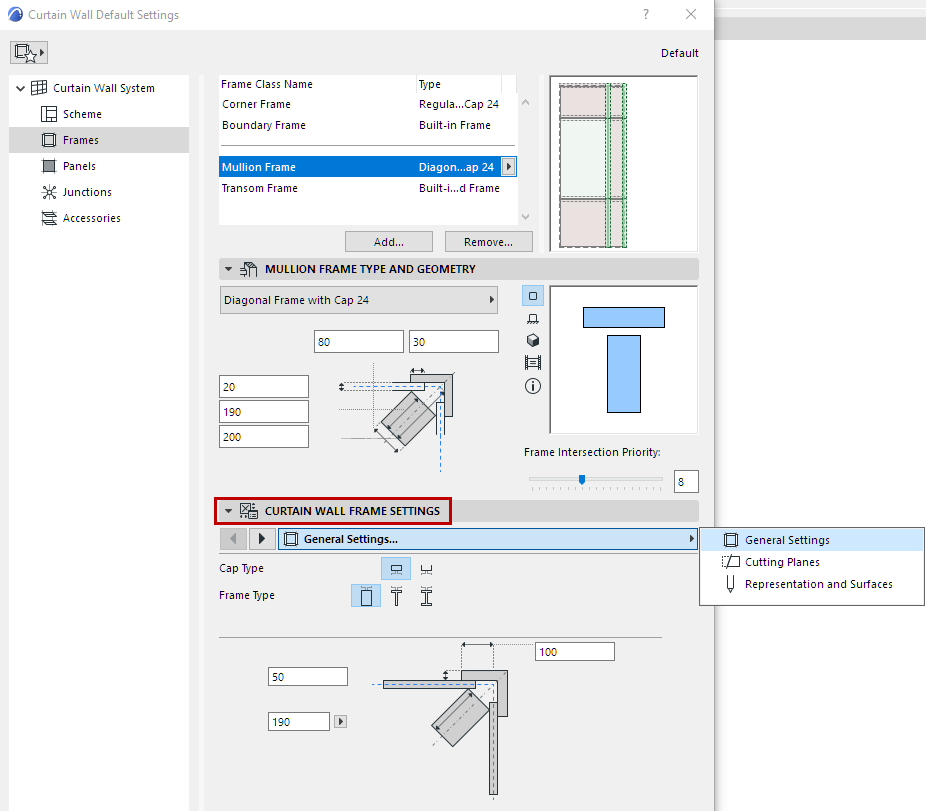Screen dimensions: 926x811
Task: Choose Representation and Surfaces in the popup menu
Action: tap(811, 584)
